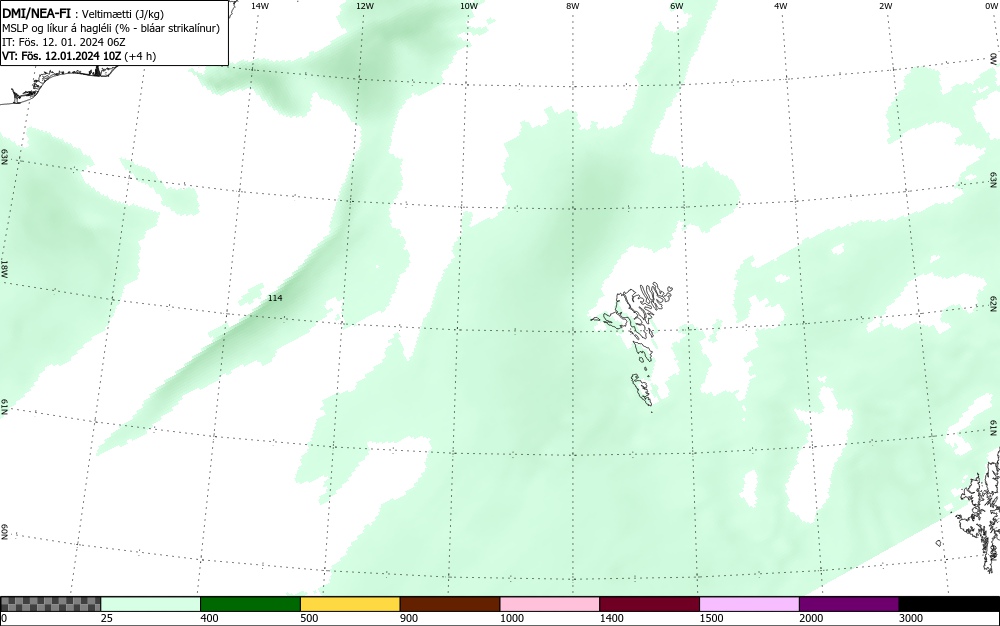Click the legend value 25
Image resolution: width=1000 pixels, height=626 pixels.
click(x=107, y=618)
